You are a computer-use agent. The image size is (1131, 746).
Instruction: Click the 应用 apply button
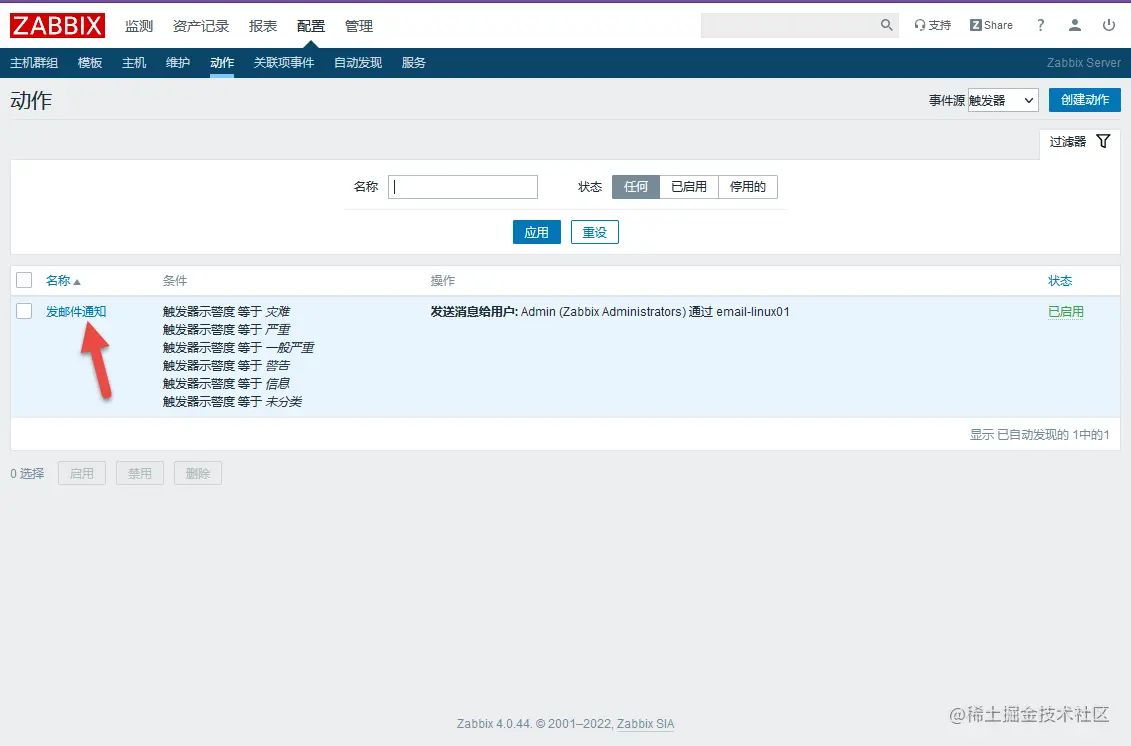[x=537, y=232]
